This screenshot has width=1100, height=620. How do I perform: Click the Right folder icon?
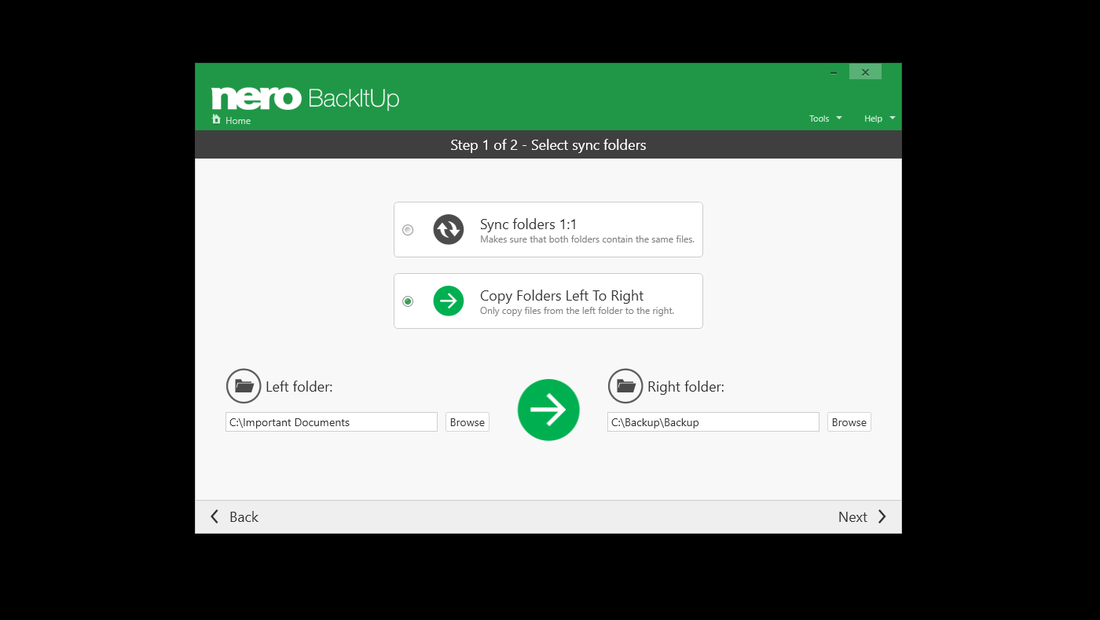tap(625, 386)
